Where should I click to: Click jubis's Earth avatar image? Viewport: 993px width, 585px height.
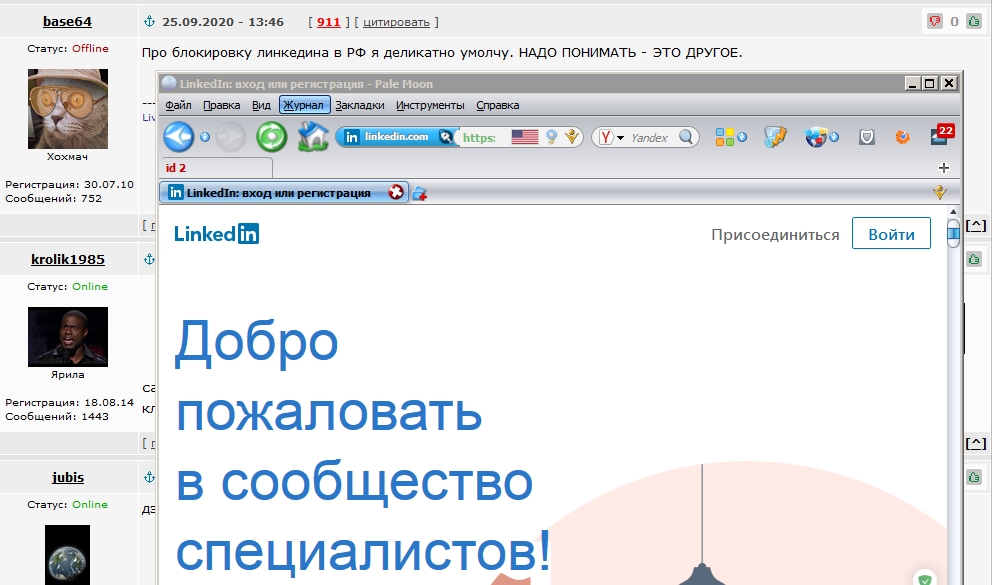point(67,555)
